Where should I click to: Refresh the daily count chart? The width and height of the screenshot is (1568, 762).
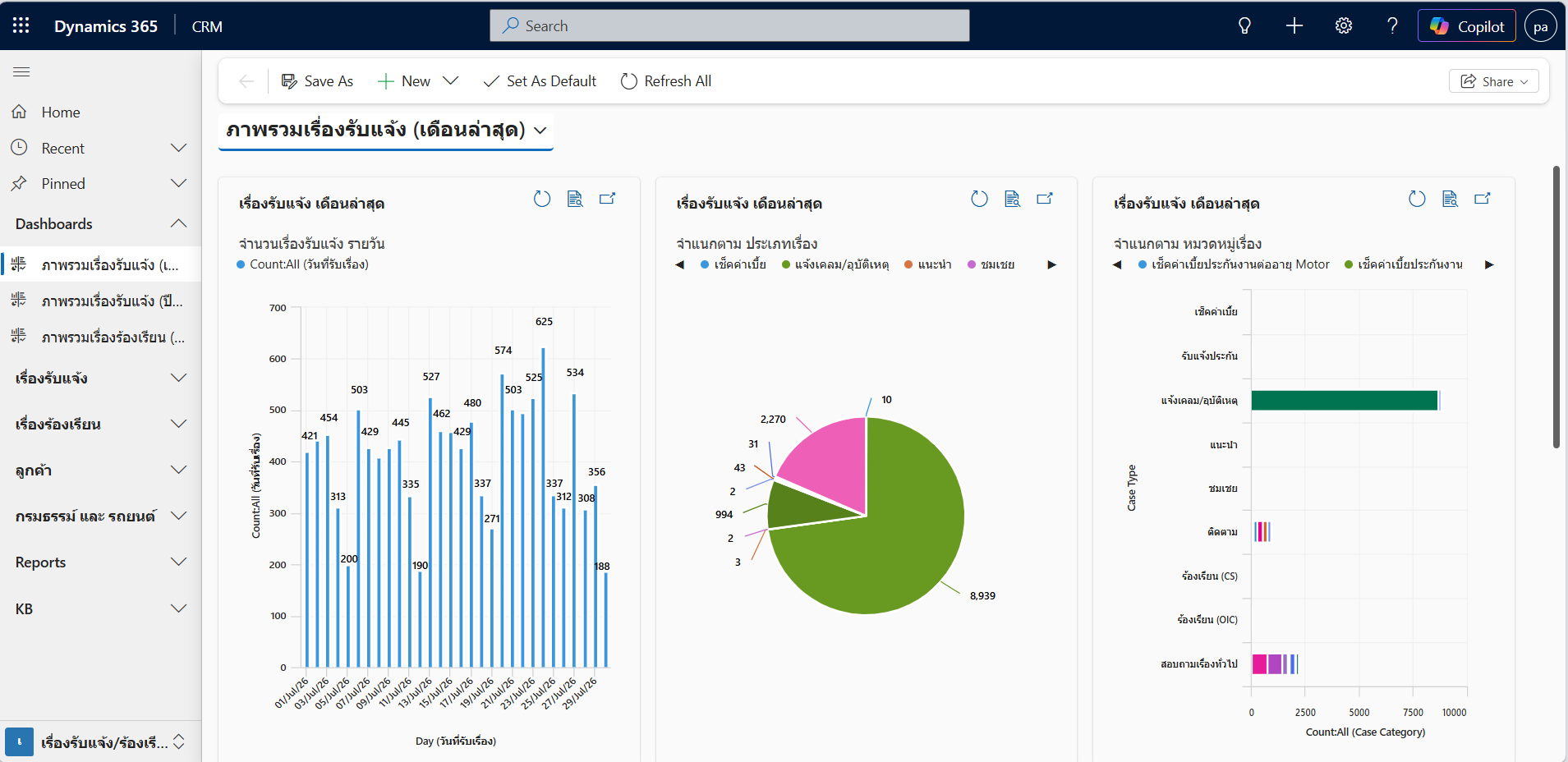point(542,199)
